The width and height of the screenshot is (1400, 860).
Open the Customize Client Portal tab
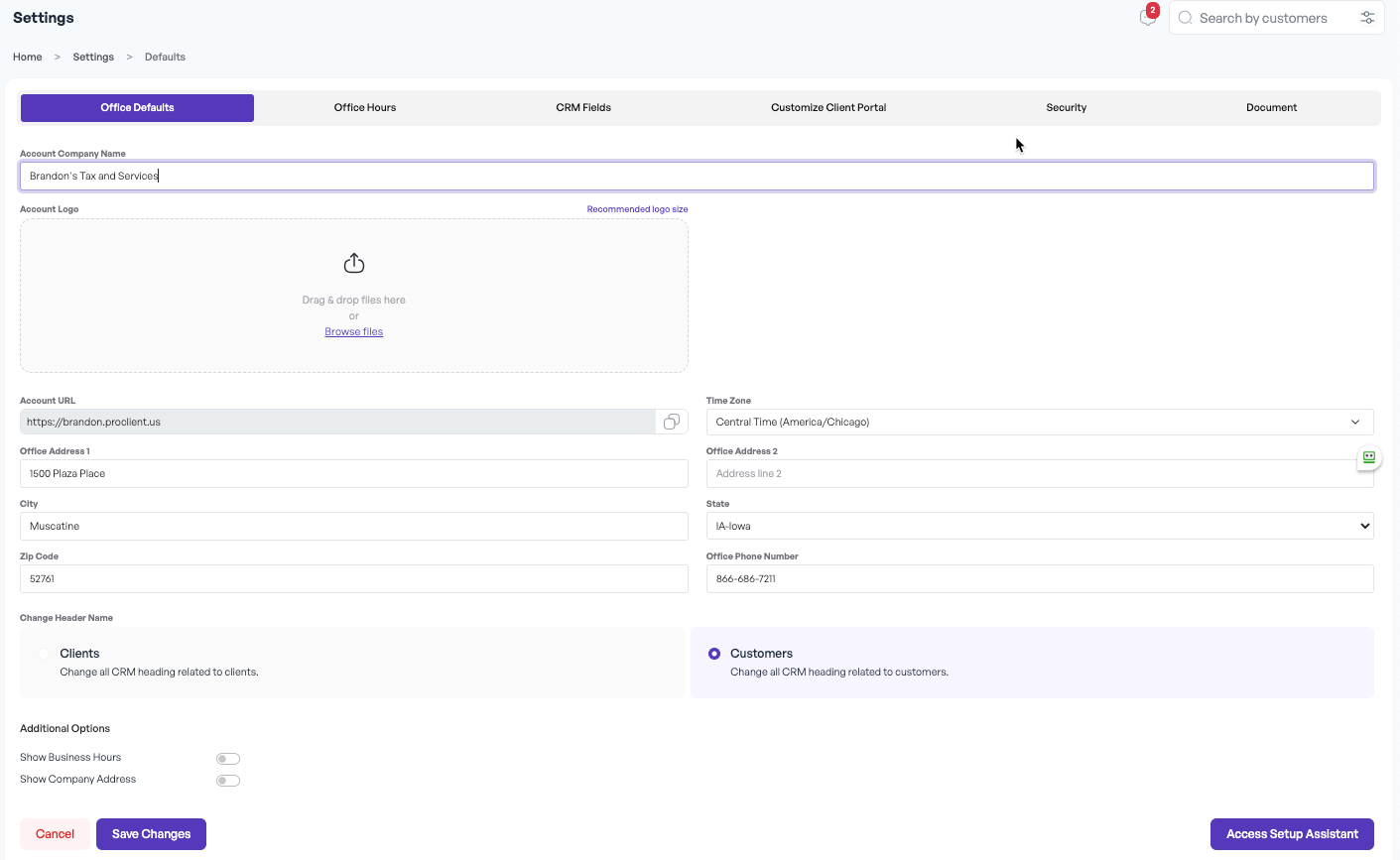point(828,107)
